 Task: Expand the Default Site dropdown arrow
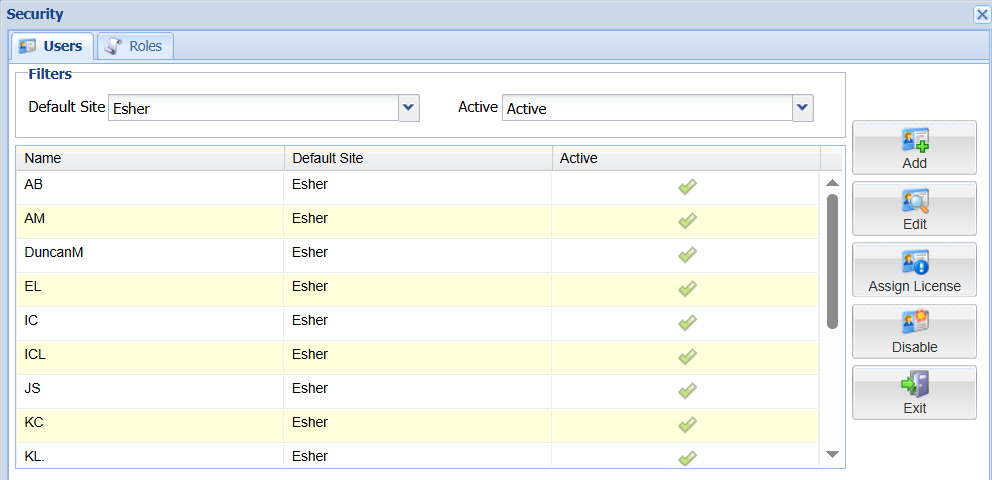pos(408,108)
